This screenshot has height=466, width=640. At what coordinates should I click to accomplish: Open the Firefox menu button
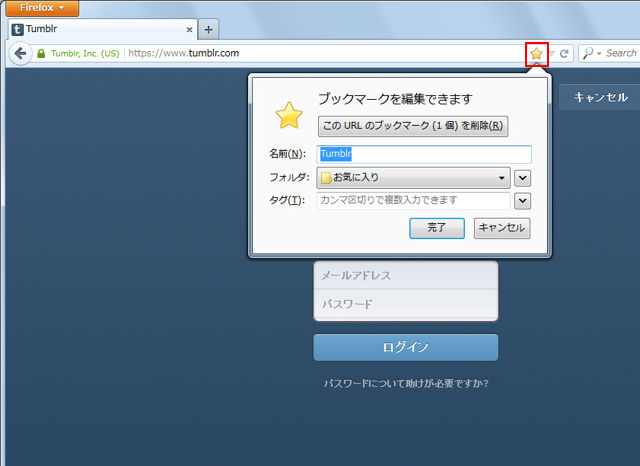point(42,8)
